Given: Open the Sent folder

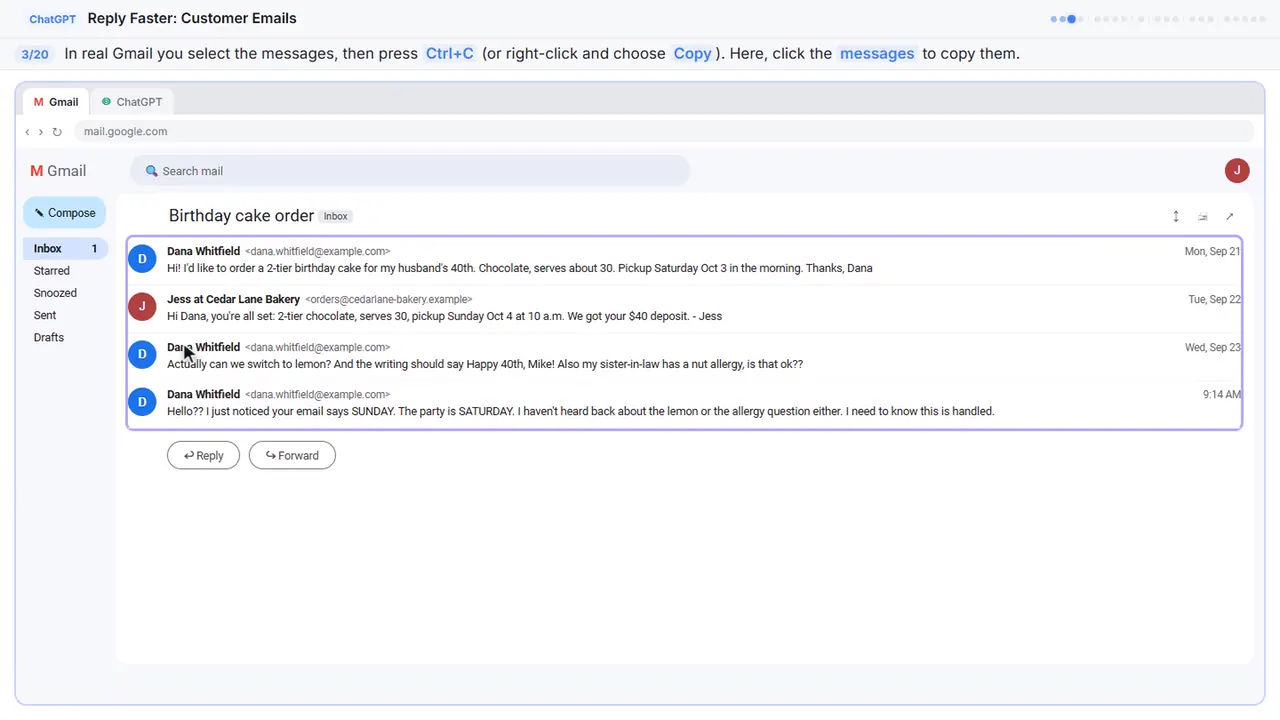Looking at the screenshot, I should point(45,315).
